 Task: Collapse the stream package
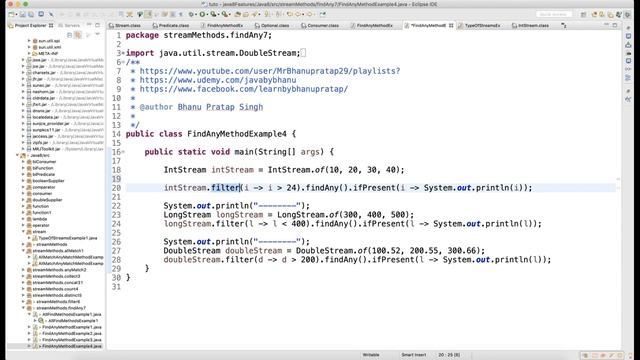click(23, 232)
